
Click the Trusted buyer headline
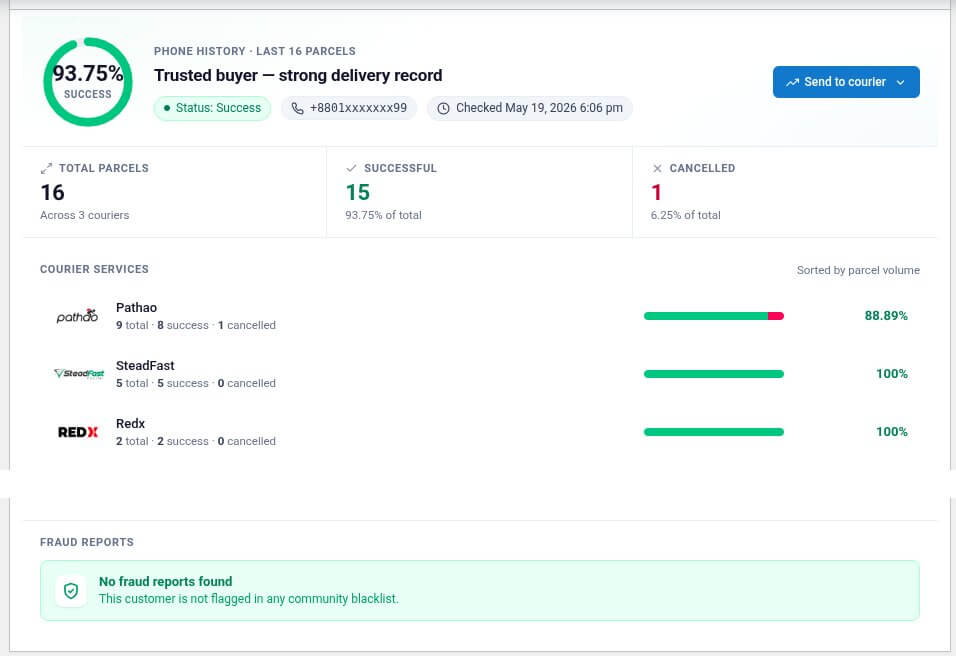coord(298,76)
